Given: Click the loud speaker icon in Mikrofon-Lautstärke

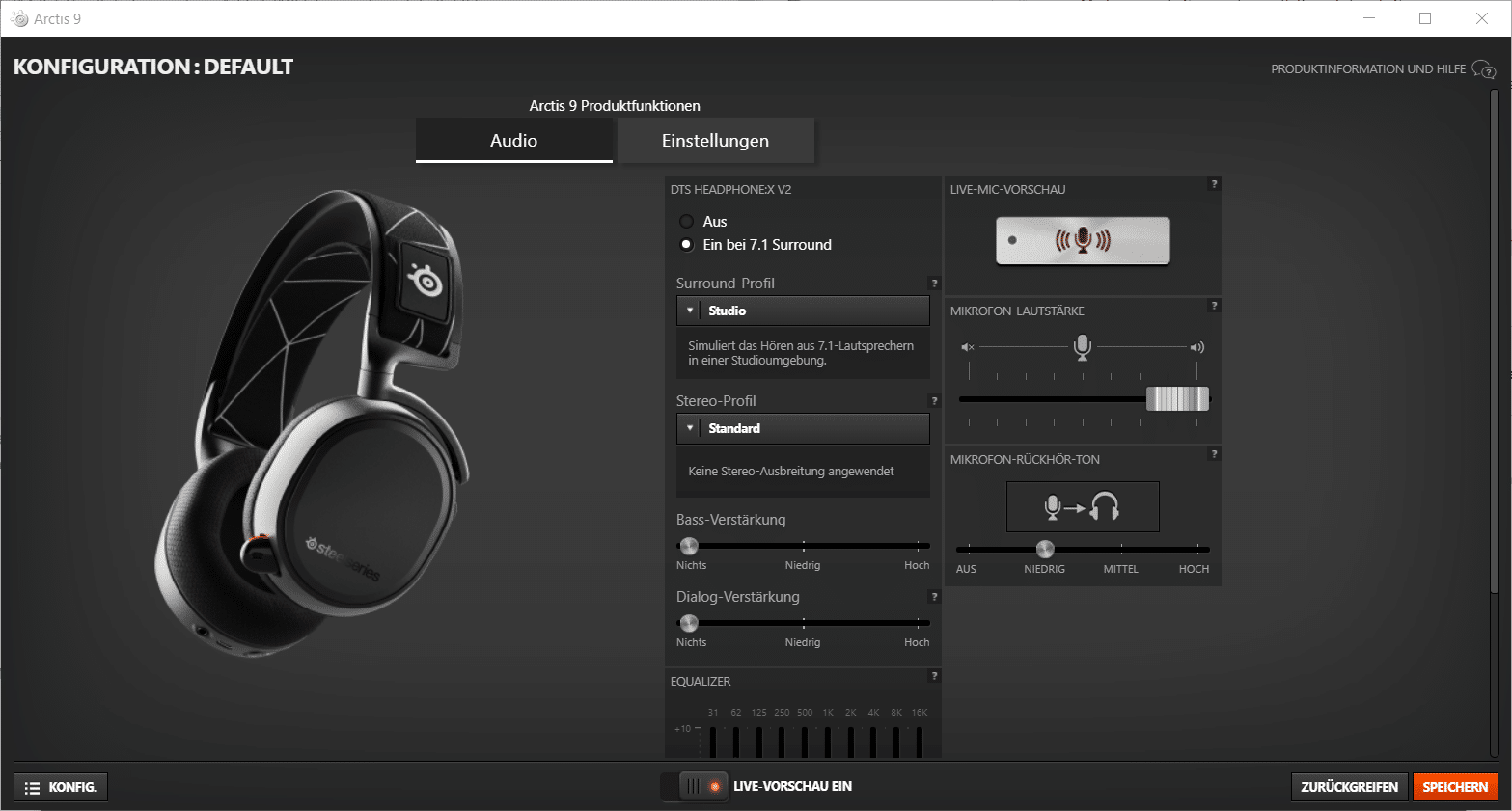Looking at the screenshot, I should (1196, 347).
